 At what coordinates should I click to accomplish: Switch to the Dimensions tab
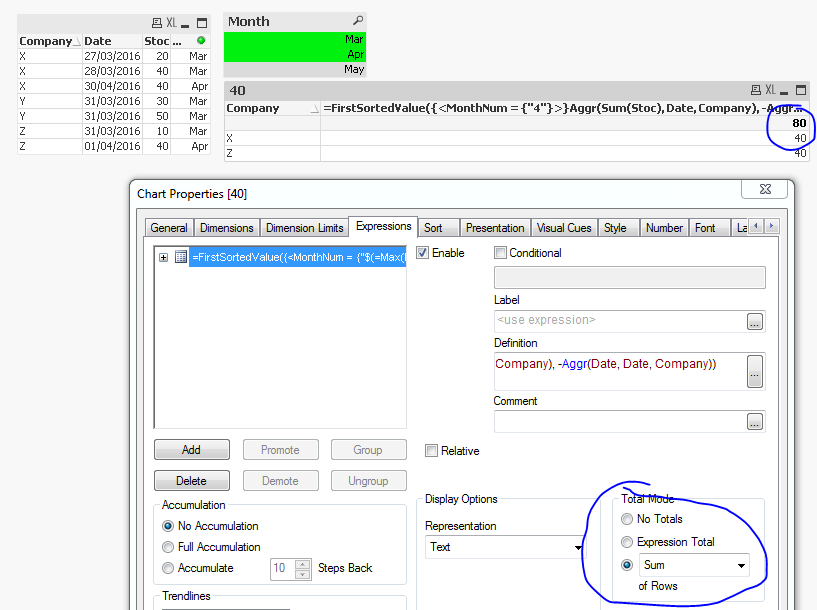click(227, 228)
